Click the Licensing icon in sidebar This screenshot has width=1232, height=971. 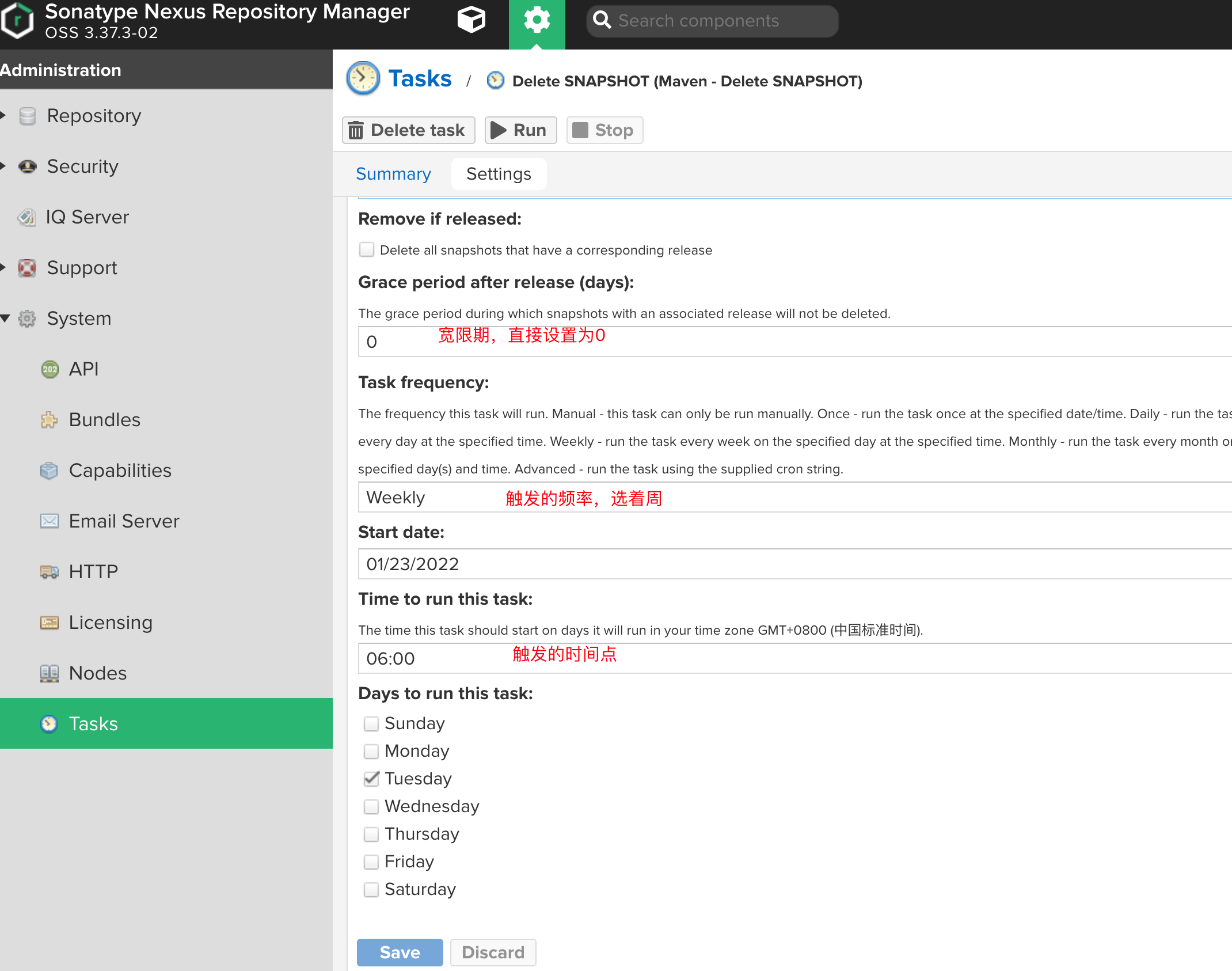tap(50, 623)
